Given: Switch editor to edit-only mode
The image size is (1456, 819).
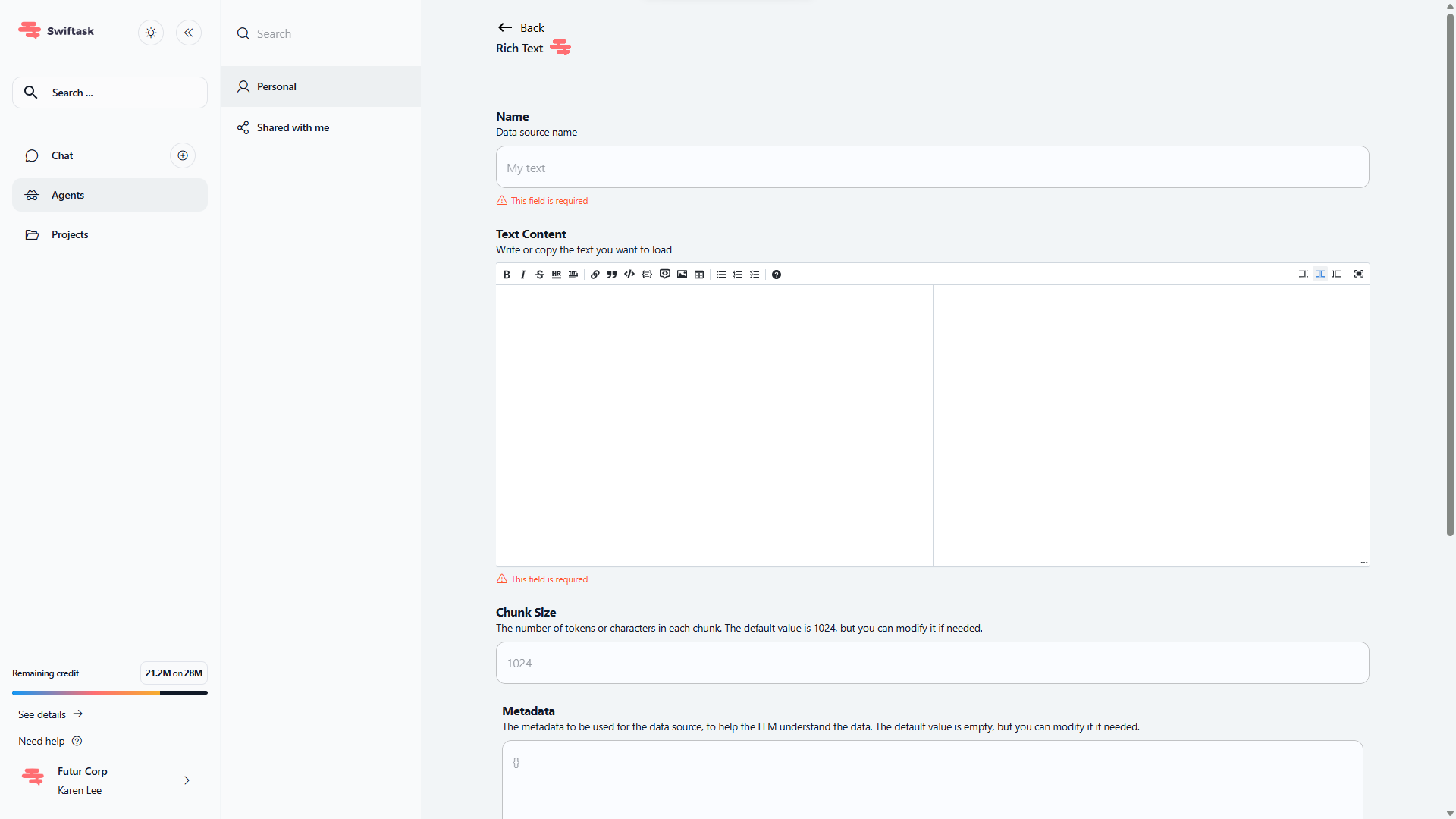Looking at the screenshot, I should (1303, 274).
